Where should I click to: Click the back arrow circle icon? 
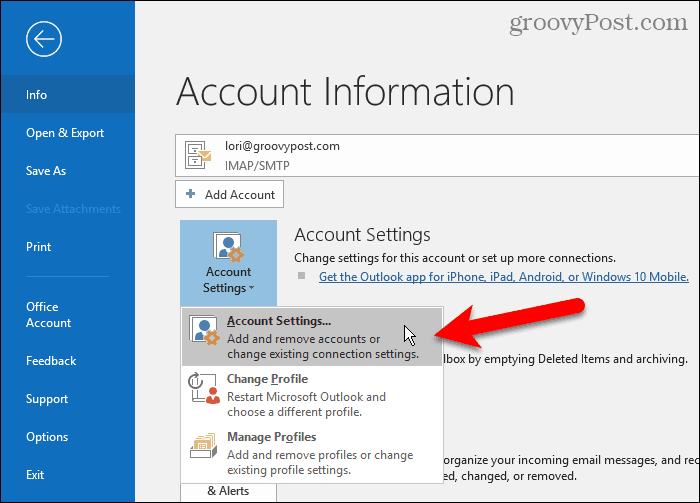pos(44,39)
